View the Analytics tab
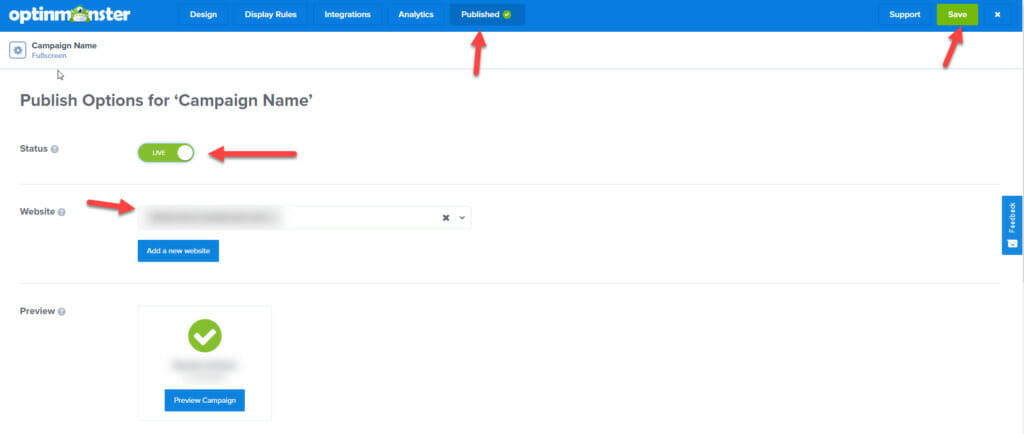 [x=416, y=14]
